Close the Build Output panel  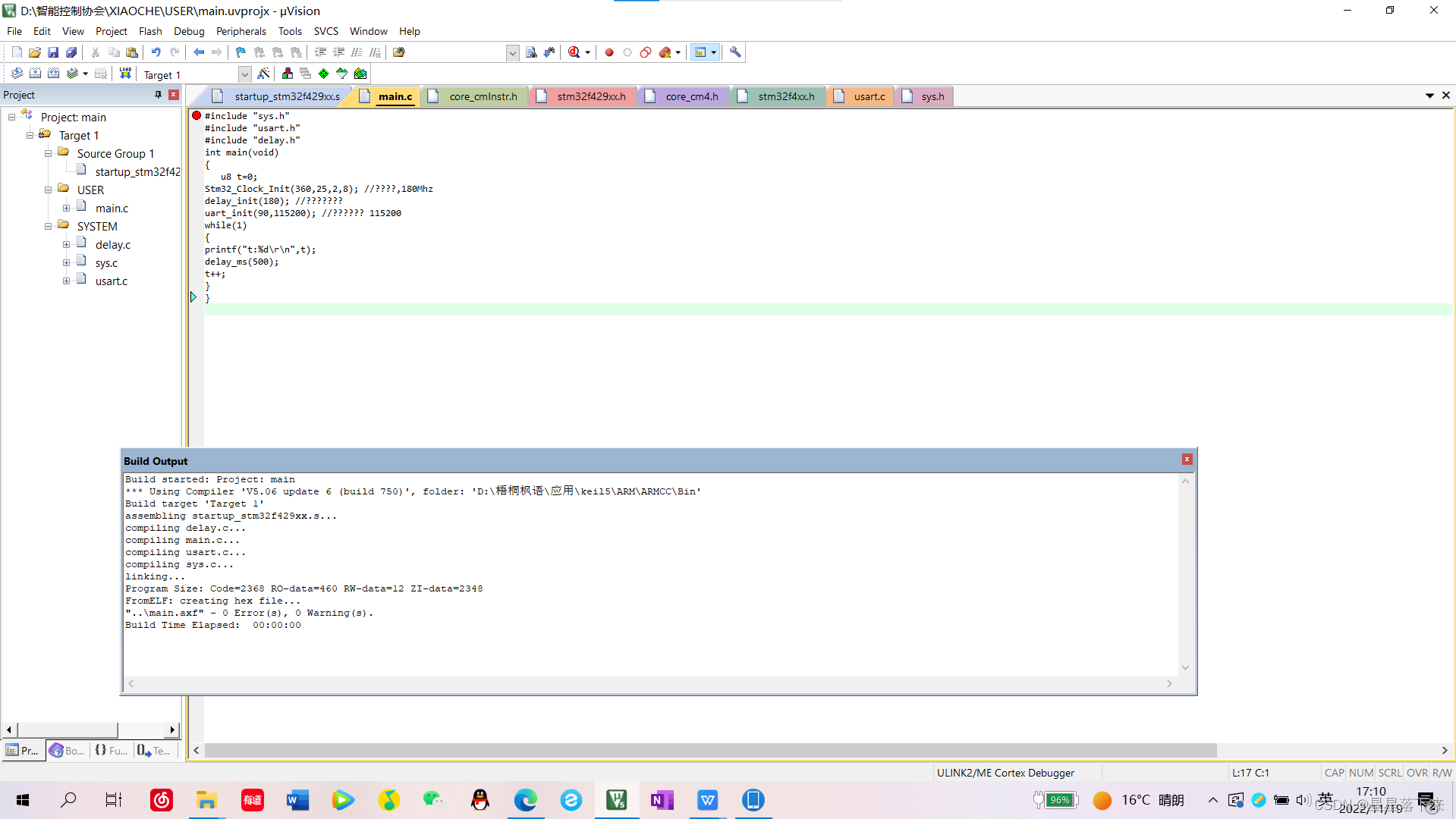coord(1186,459)
